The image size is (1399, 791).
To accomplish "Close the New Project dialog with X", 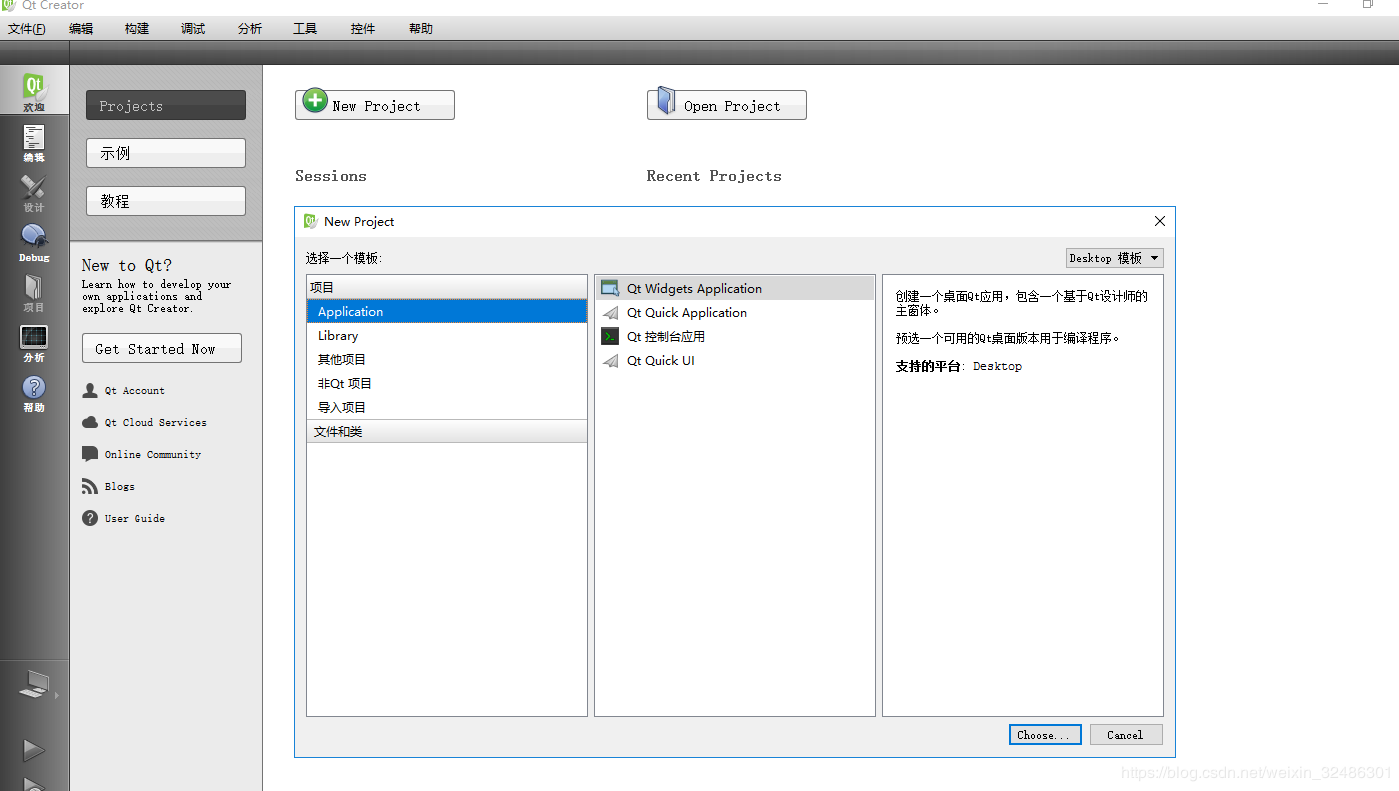I will click(x=1160, y=221).
